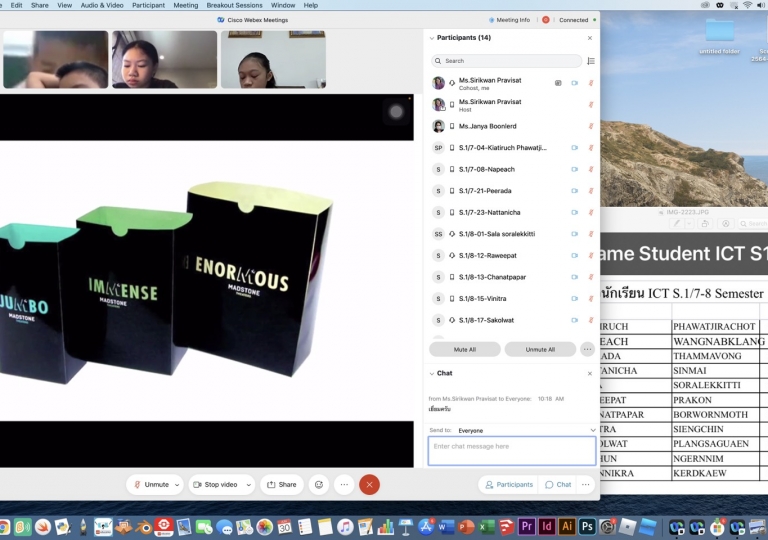Open the Audio & Video menu
The image size is (768, 540).
coord(102,5)
